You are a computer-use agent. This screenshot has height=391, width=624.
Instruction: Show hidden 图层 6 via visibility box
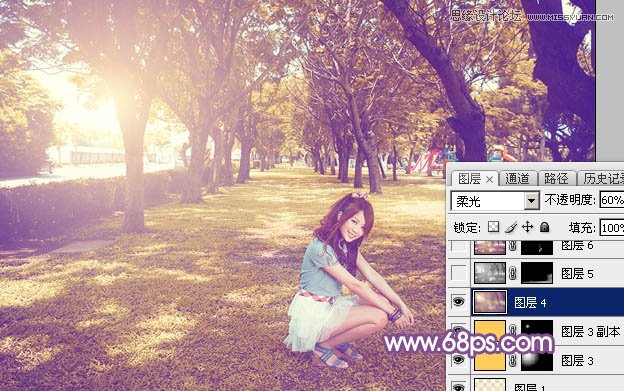pos(458,247)
